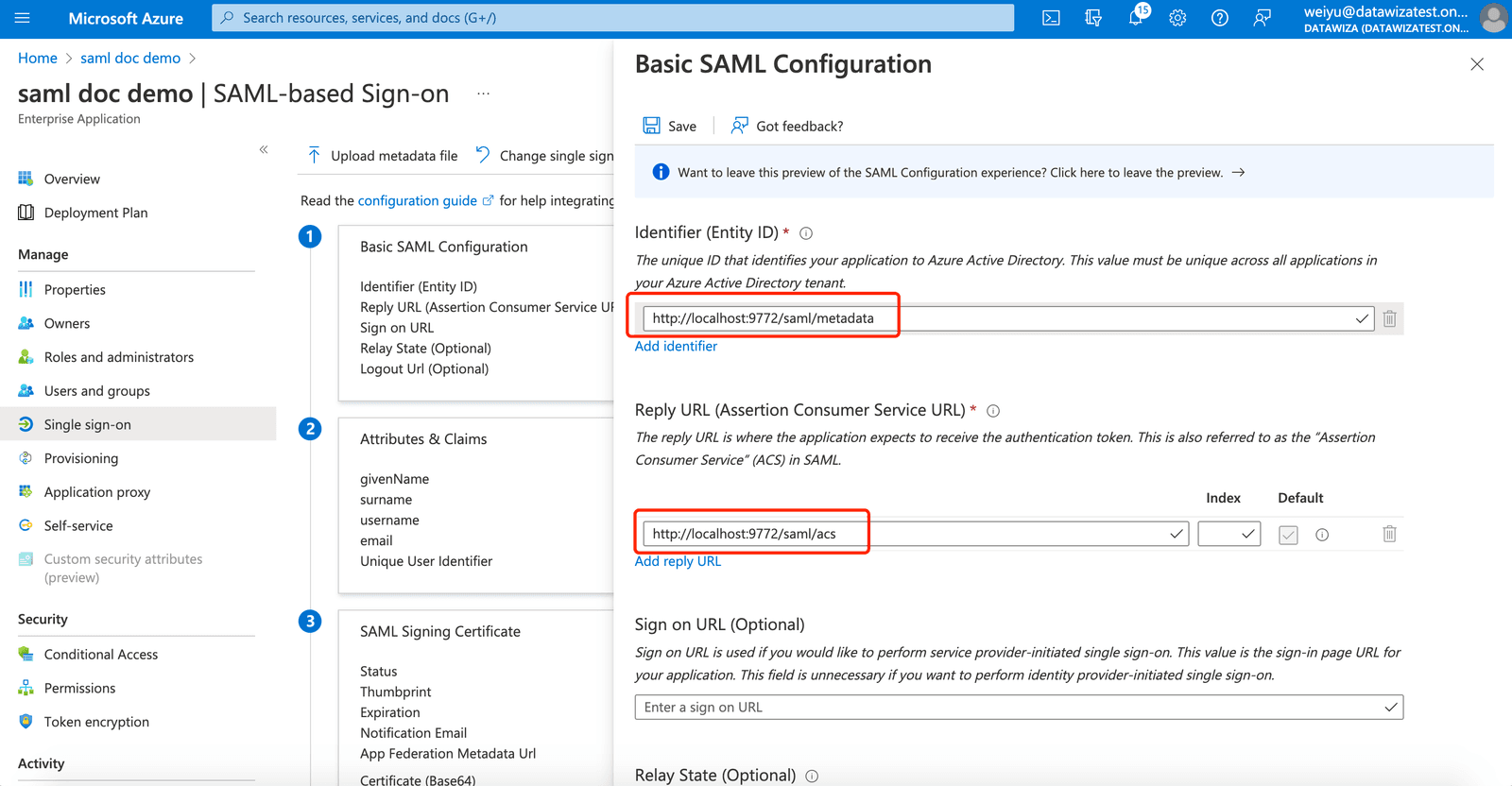The height and width of the screenshot is (786, 1512).
Task: Click Add reply URL link
Action: coord(678,561)
